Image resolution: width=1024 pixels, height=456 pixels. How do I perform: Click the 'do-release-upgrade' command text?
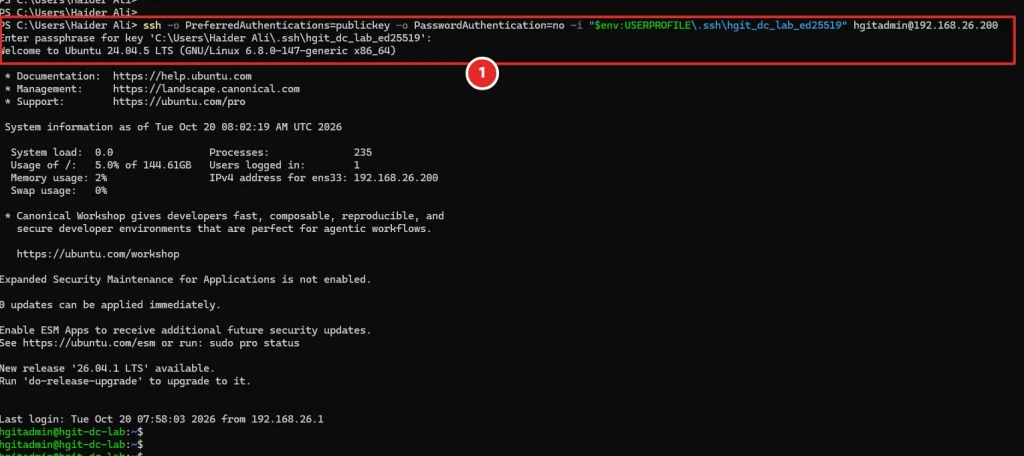pyautogui.click(x=82, y=381)
